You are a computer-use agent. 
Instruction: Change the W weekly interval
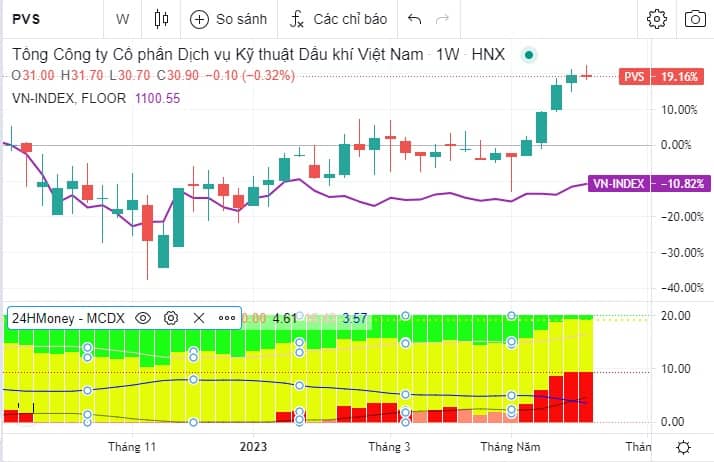(x=122, y=19)
